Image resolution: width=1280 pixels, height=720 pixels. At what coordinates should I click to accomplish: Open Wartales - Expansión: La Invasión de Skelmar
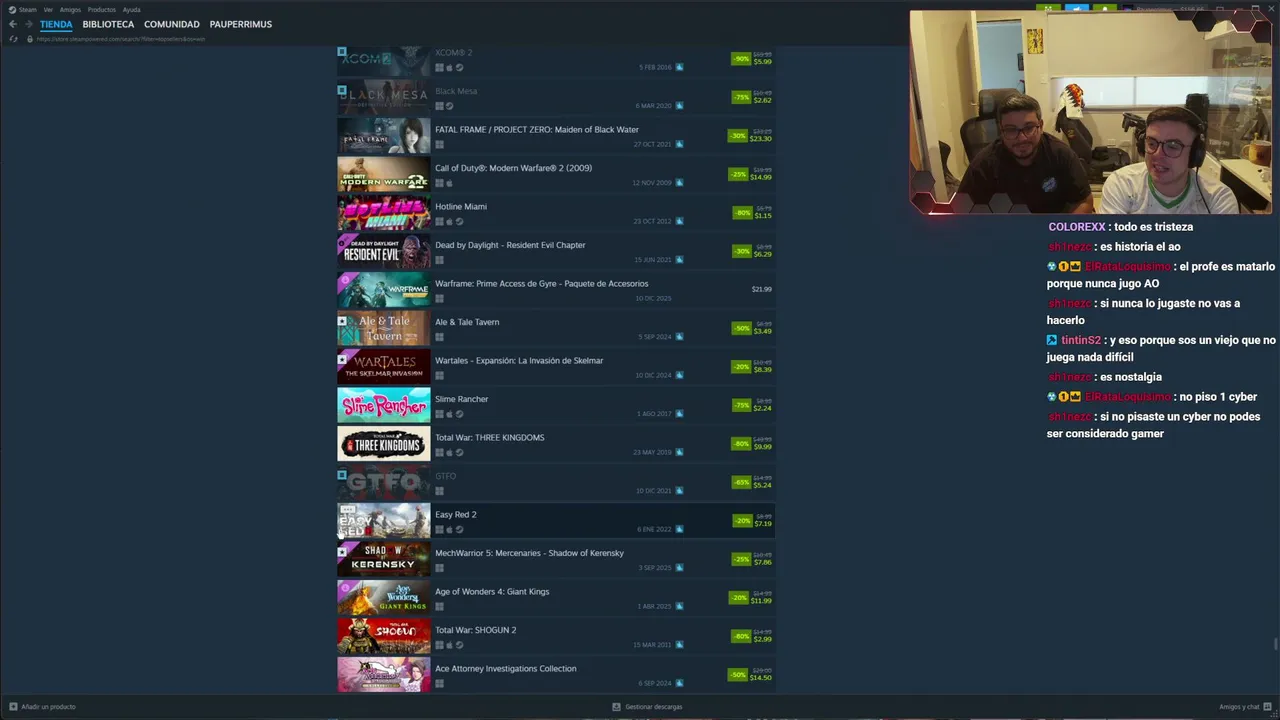coord(519,361)
